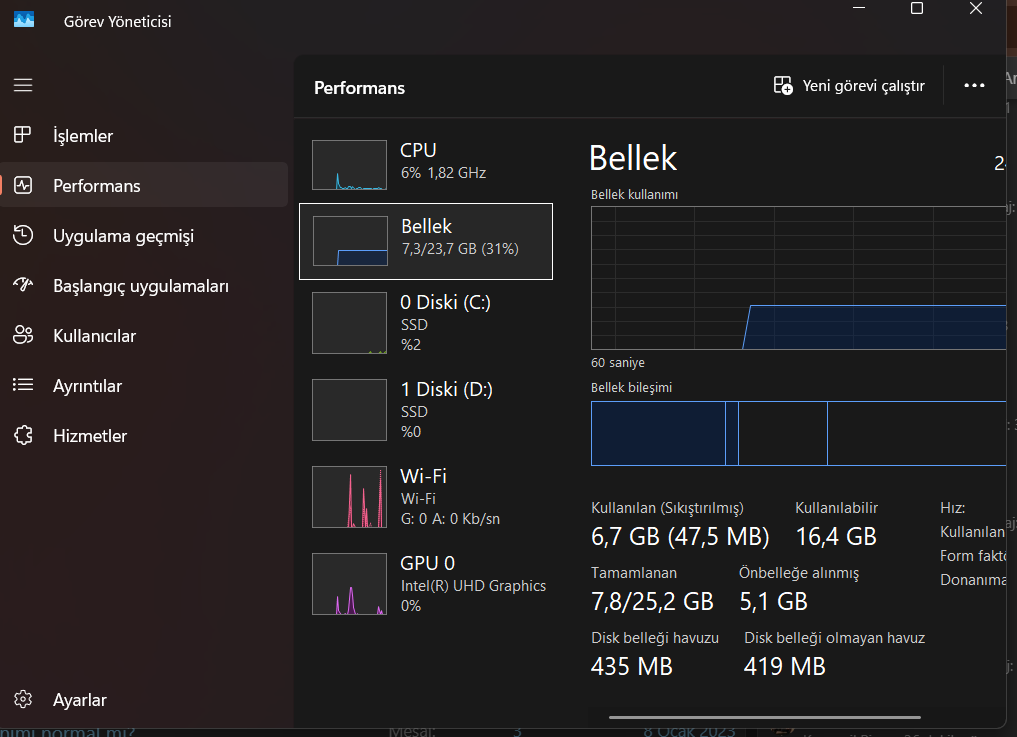Open 1 Diski (D:) performance view

[x=426, y=409]
